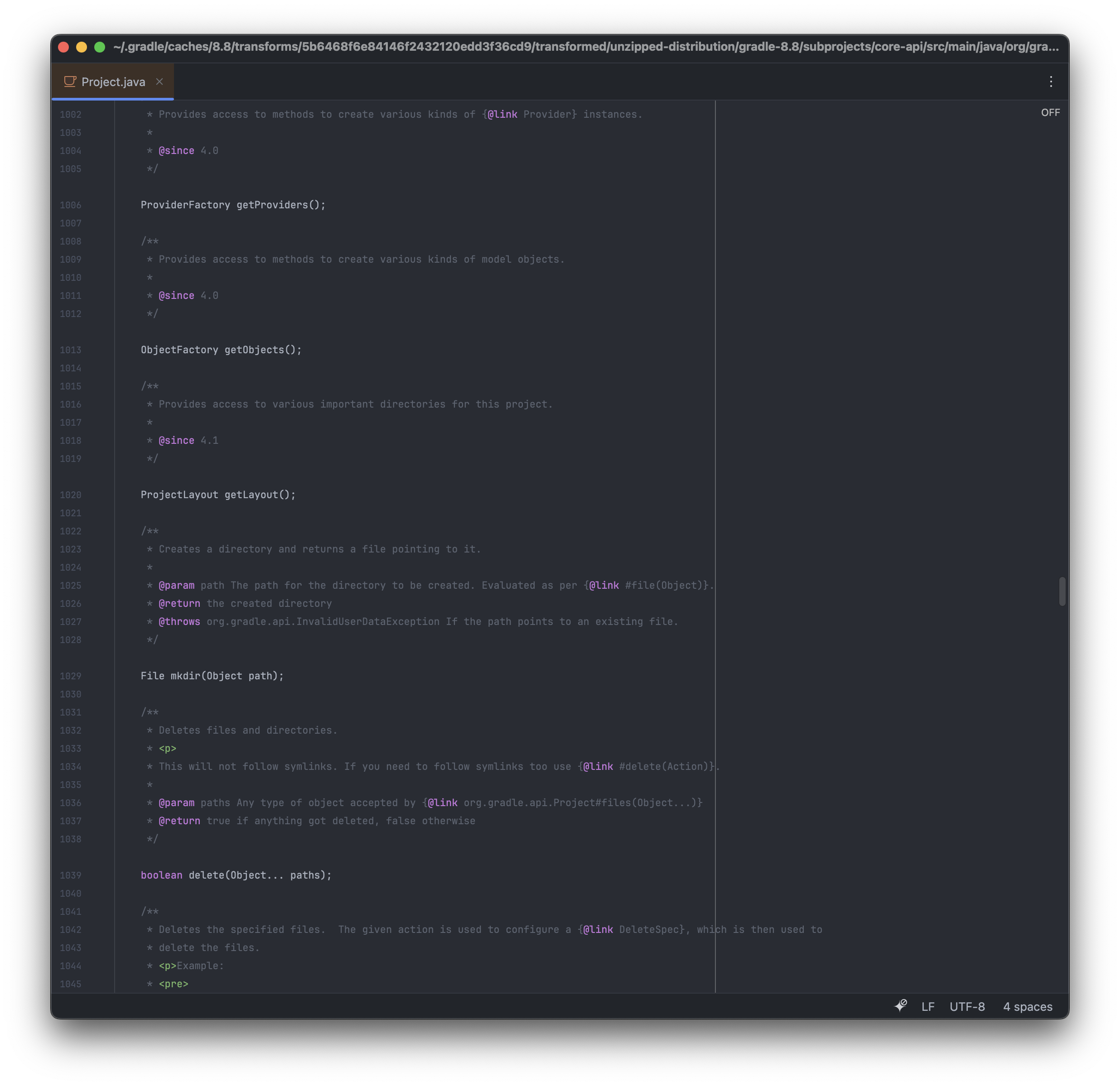Click the green fullscreen window button

tap(99, 47)
